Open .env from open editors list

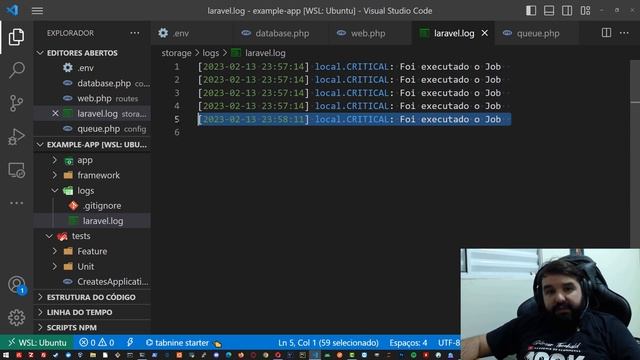[x=92, y=68]
